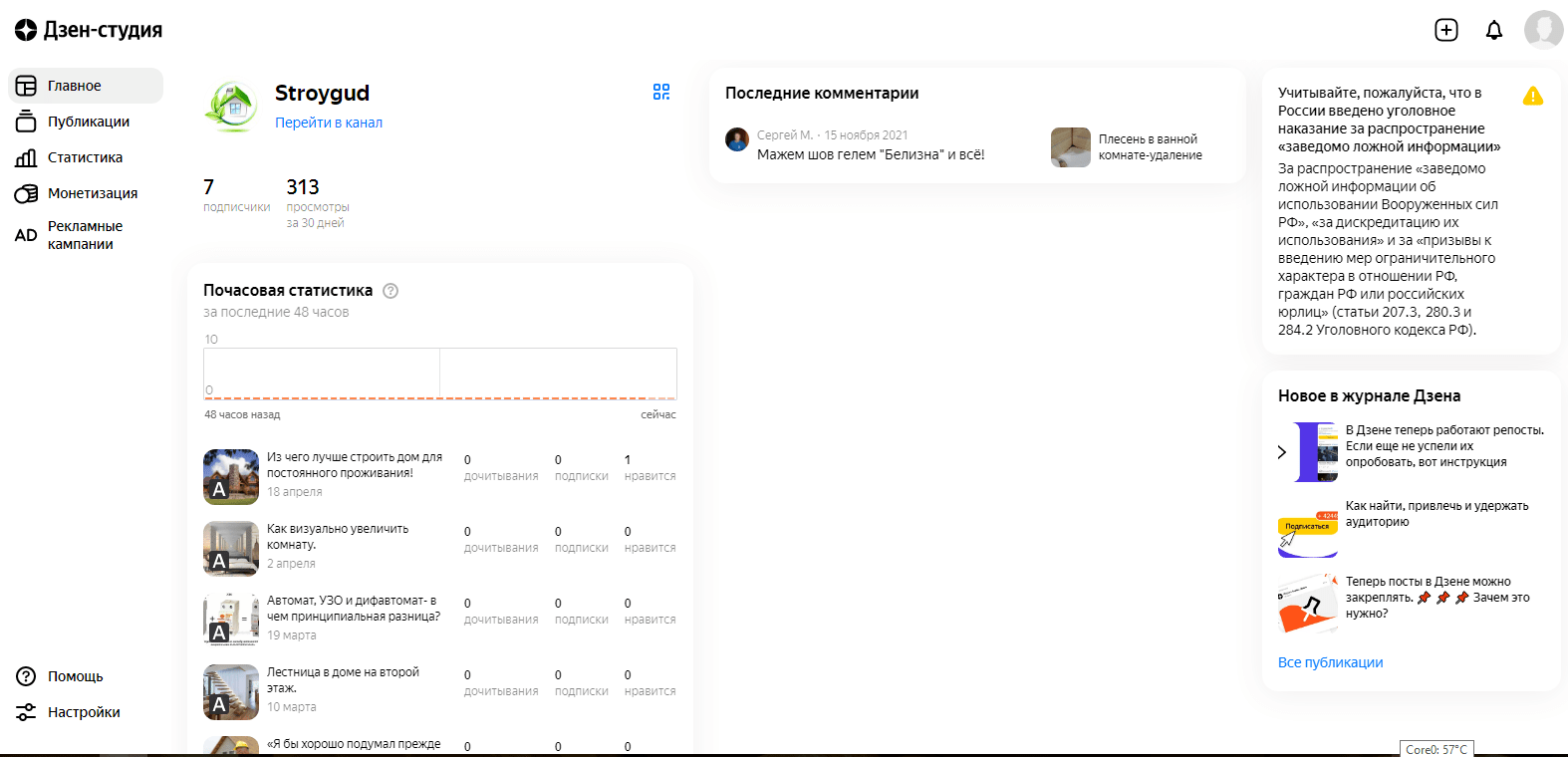The height and width of the screenshot is (757, 1568).
Task: Click the AD advertising icon
Action: [x=26, y=235]
